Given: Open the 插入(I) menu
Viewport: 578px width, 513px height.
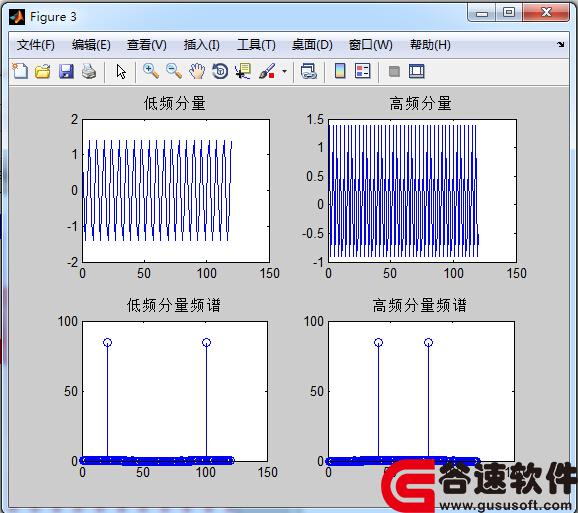Looking at the screenshot, I should point(202,45).
